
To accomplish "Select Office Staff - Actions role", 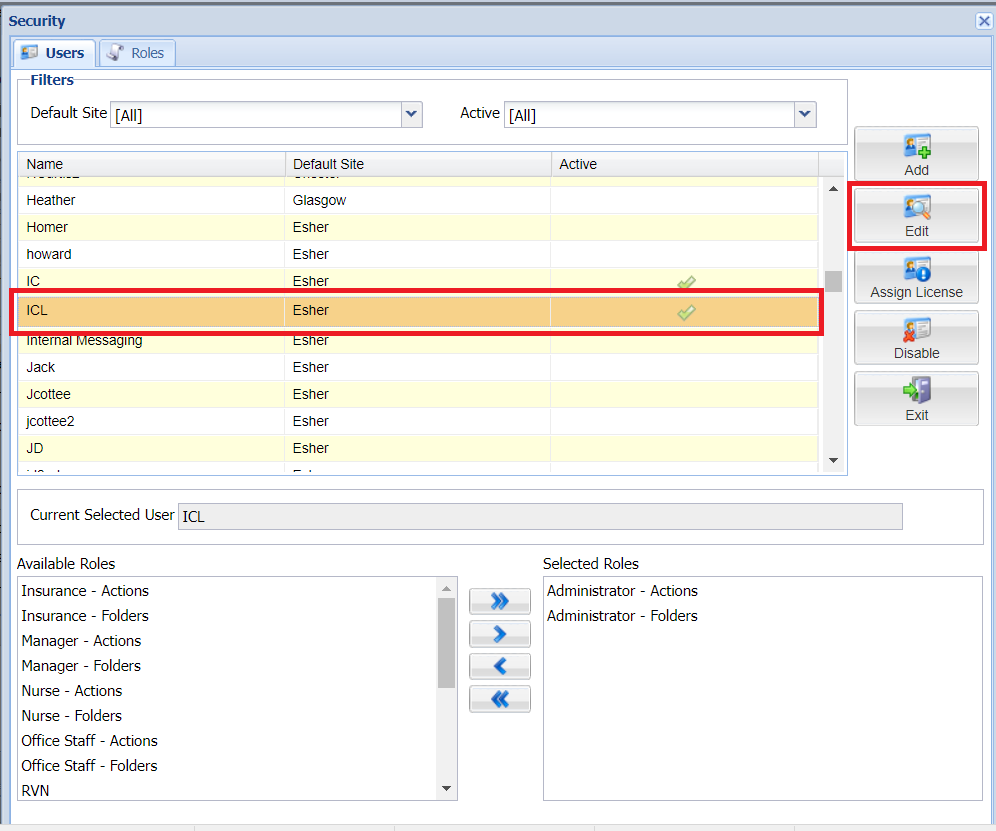I will click(x=90, y=741).
